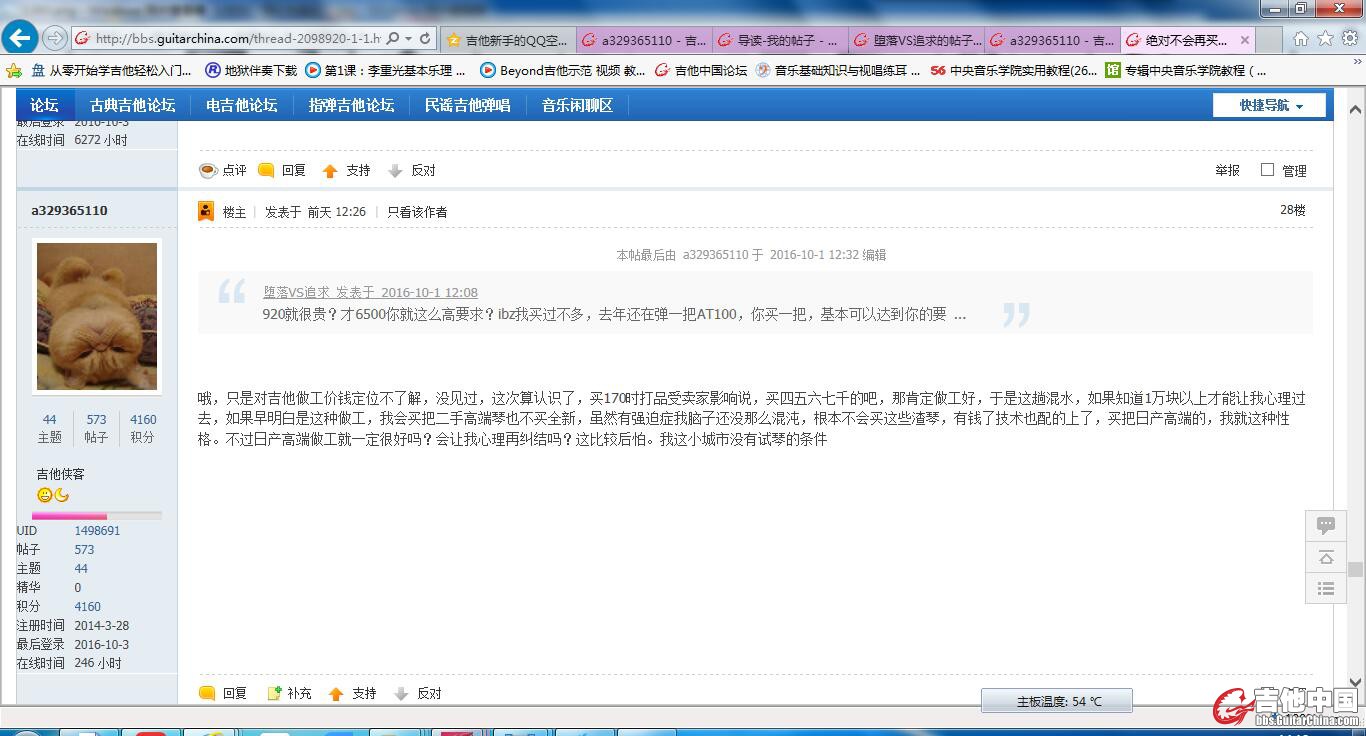Image resolution: width=1366 pixels, height=736 pixels.
Task: Switch to 吉他新手的QQ空 tab
Action: point(508,40)
